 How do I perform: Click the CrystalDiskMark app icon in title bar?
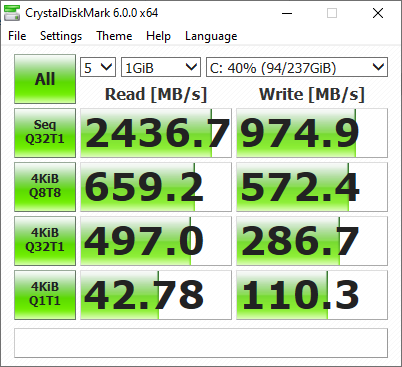(12, 13)
